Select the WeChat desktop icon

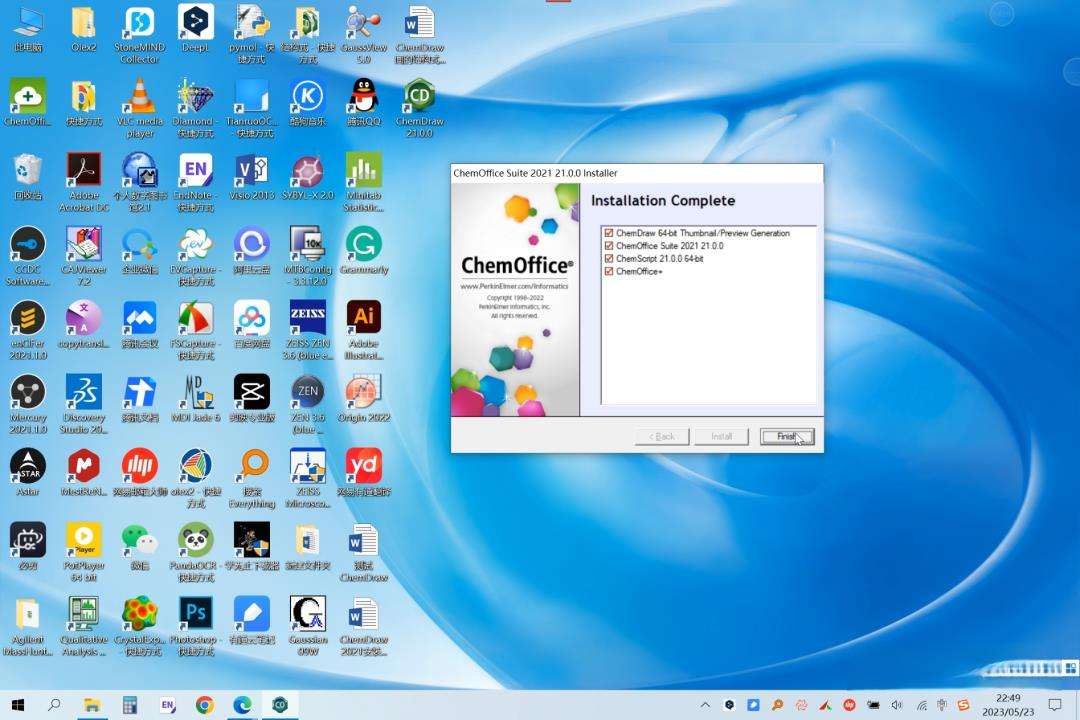[140, 546]
